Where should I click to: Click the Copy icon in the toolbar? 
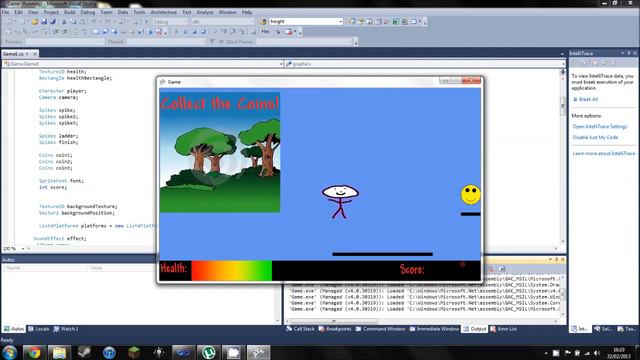click(x=73, y=22)
